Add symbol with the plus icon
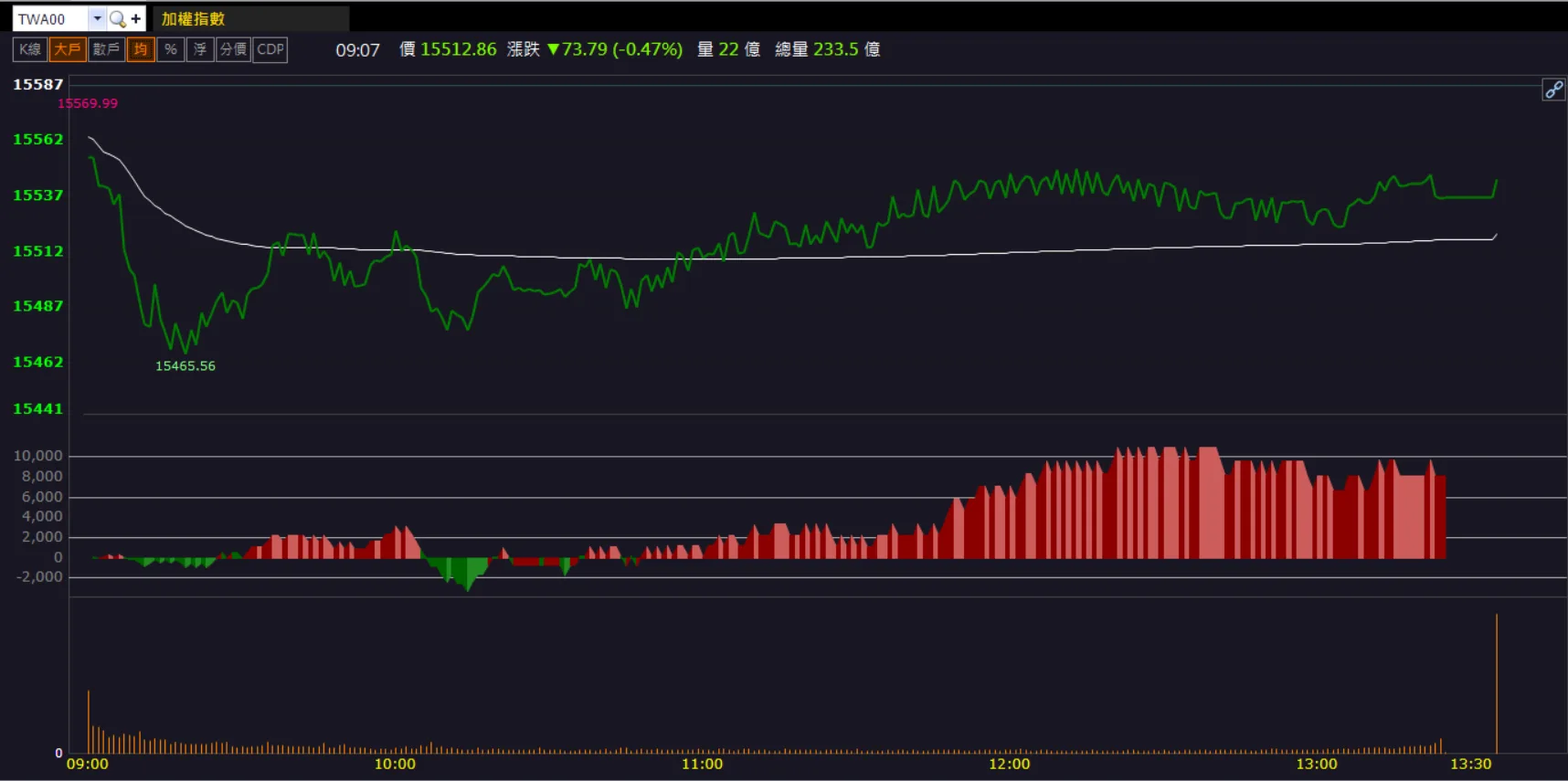The width and height of the screenshot is (1568, 781). 136,18
